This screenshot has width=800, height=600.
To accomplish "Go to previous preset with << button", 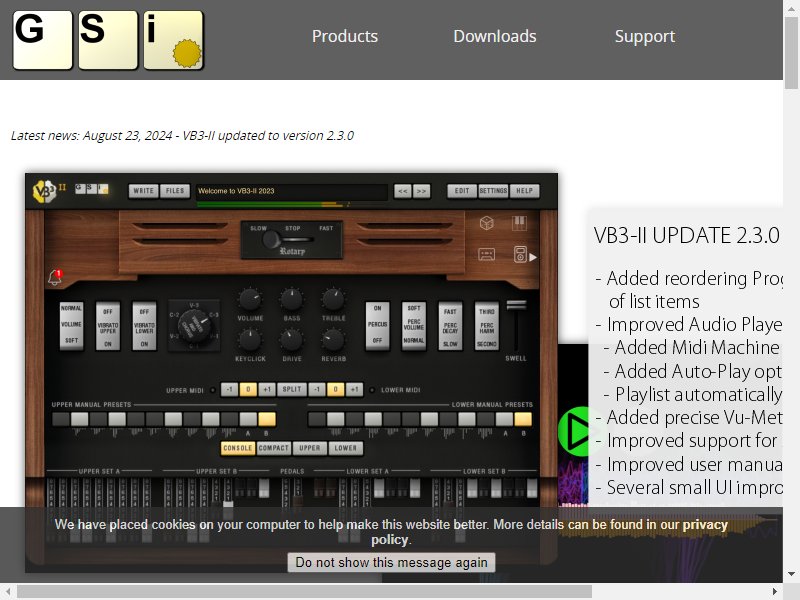I will tap(403, 191).
